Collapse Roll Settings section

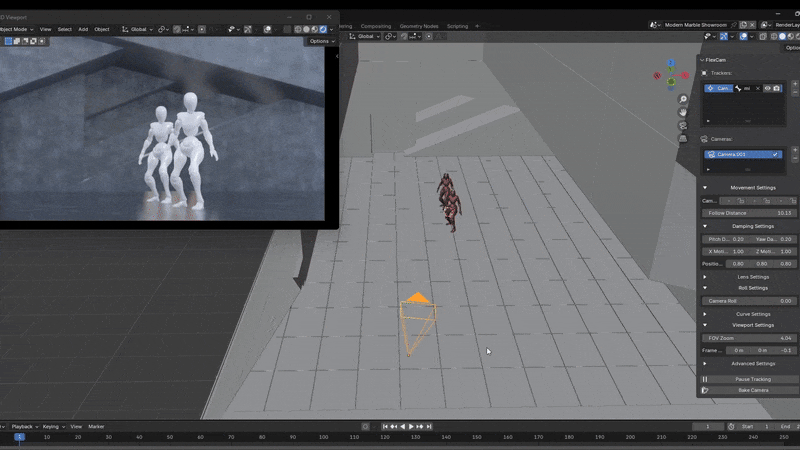705,288
